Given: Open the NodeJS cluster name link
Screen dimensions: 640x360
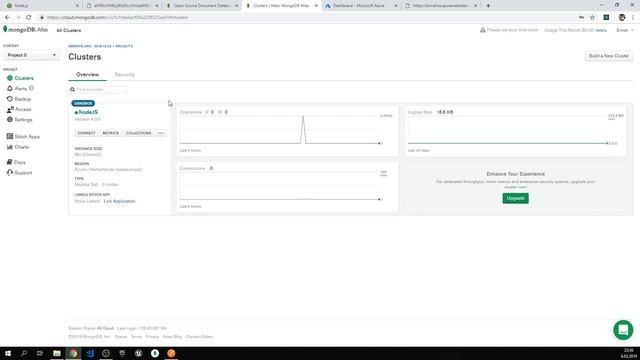Looking at the screenshot, I should coord(88,112).
